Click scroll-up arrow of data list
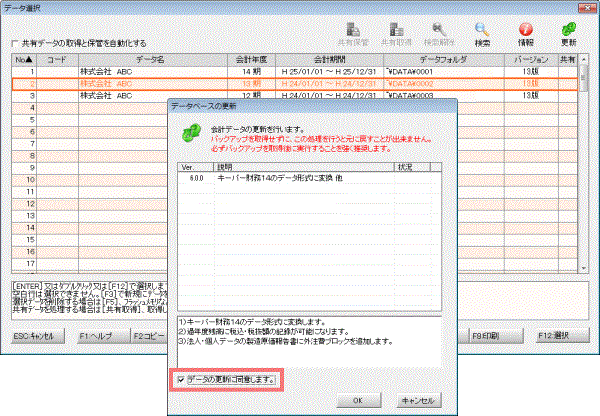This screenshot has height=416, width=600. (x=584, y=60)
